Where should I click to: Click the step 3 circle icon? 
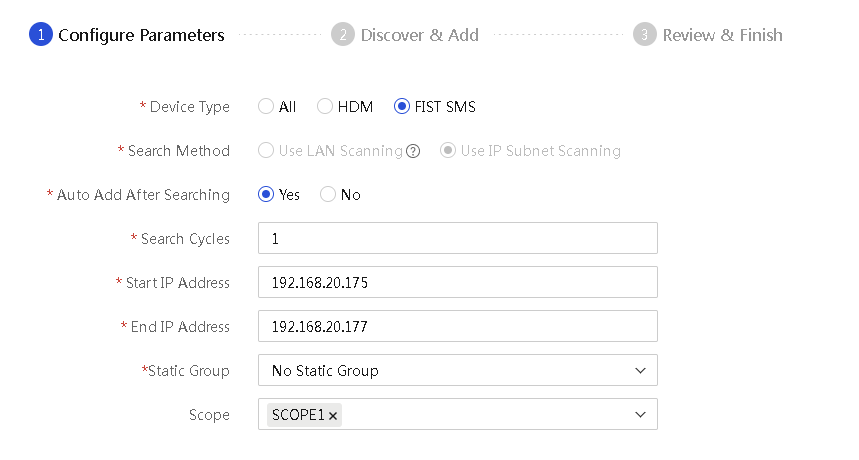645,34
